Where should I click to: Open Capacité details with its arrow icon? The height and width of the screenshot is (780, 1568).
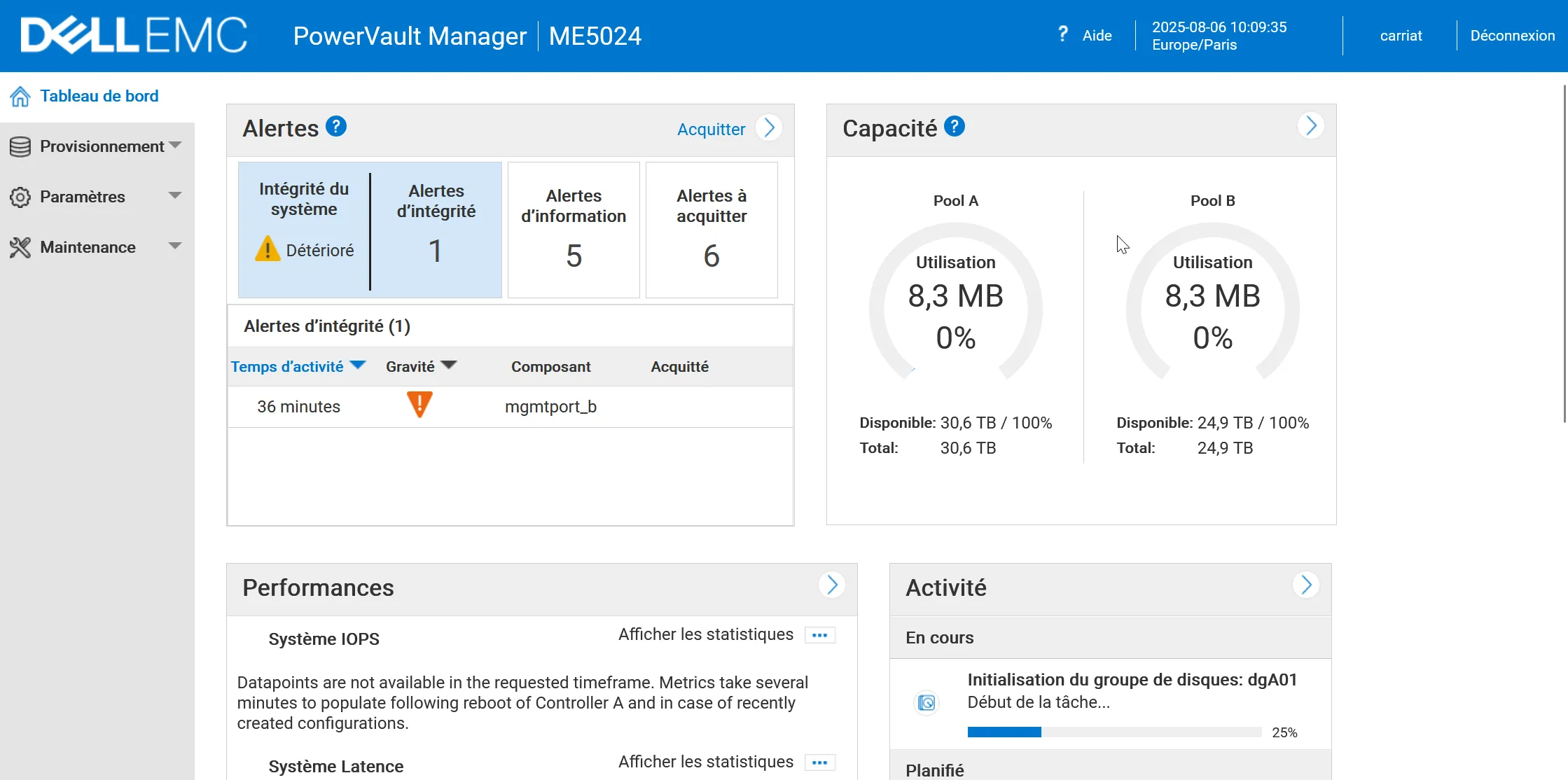[1310, 126]
